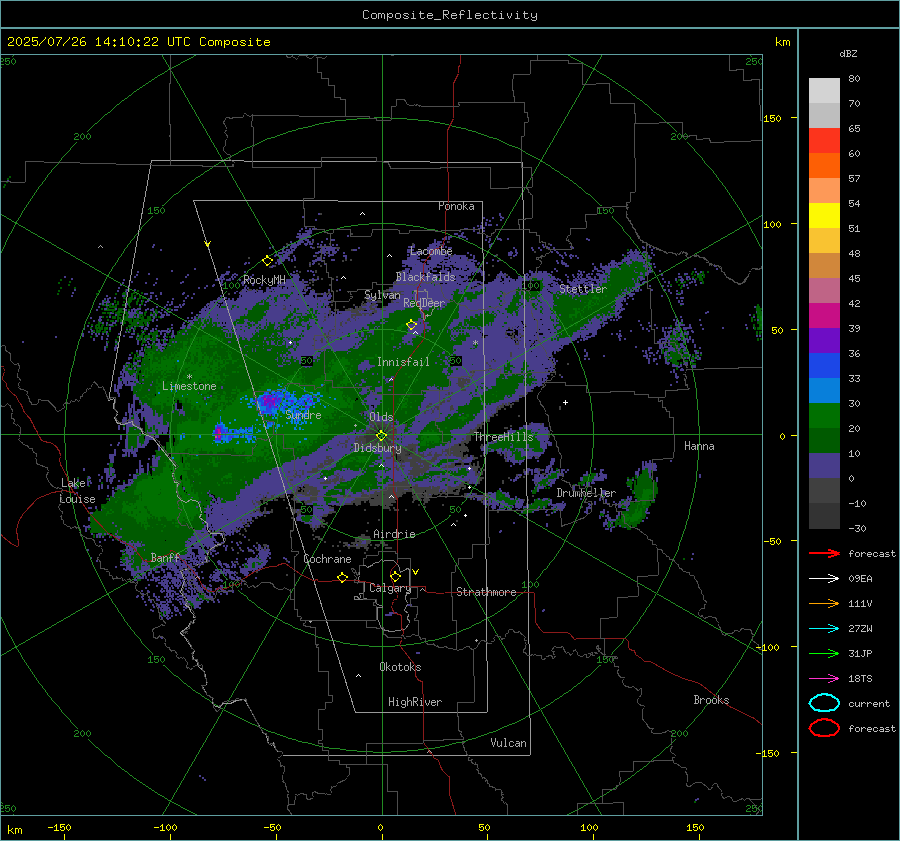Click the green 31JP arrow icon

[x=824, y=653]
